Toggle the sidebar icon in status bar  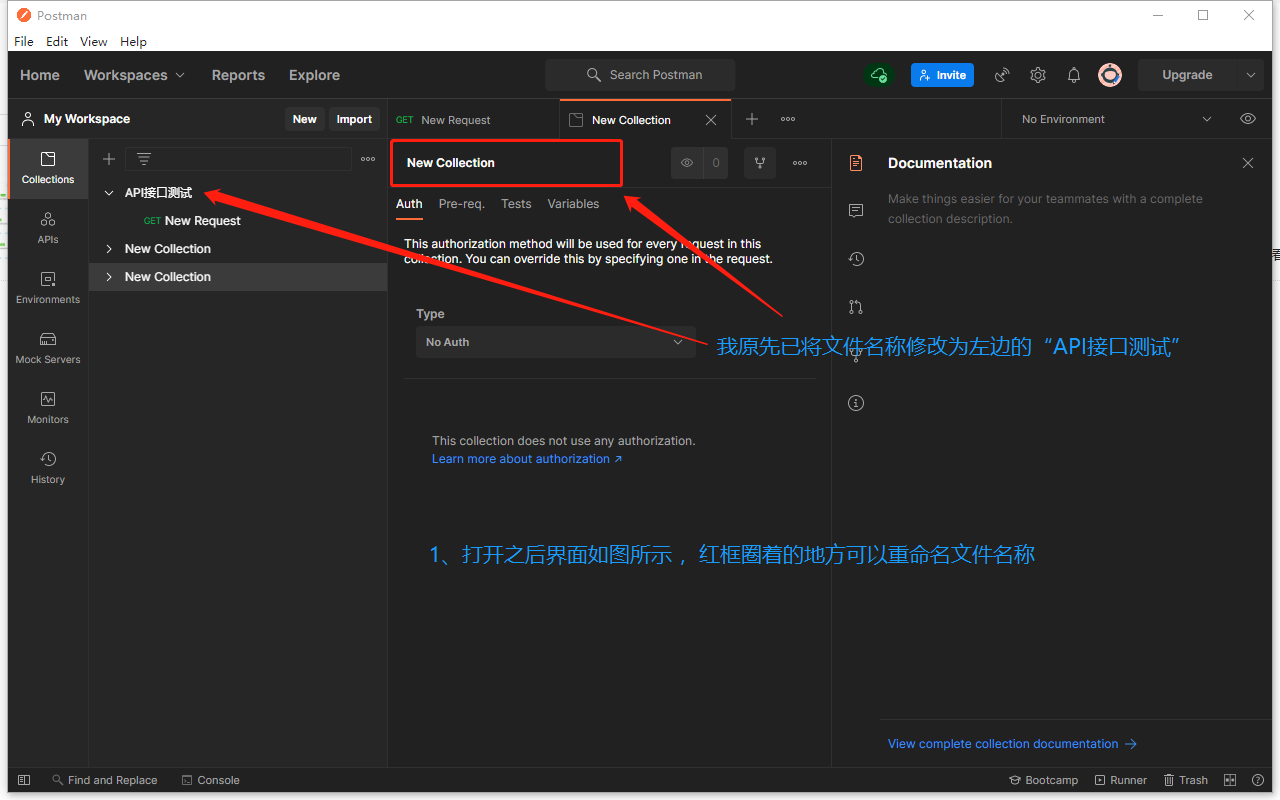24,780
